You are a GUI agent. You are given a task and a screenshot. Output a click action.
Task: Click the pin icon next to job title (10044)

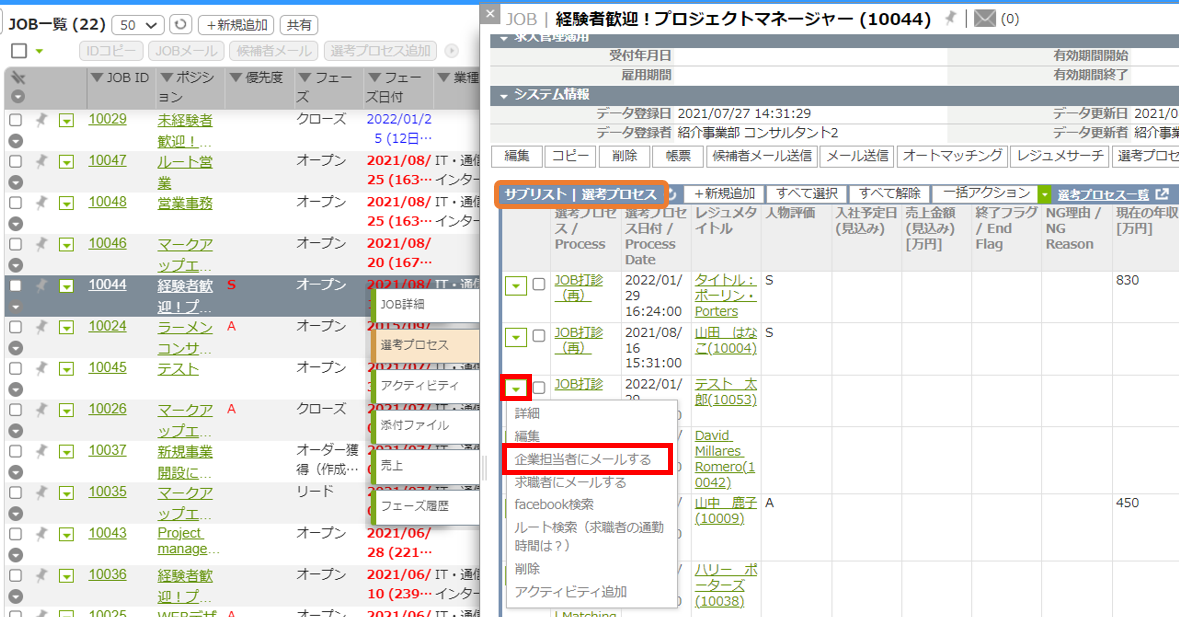(x=950, y=18)
